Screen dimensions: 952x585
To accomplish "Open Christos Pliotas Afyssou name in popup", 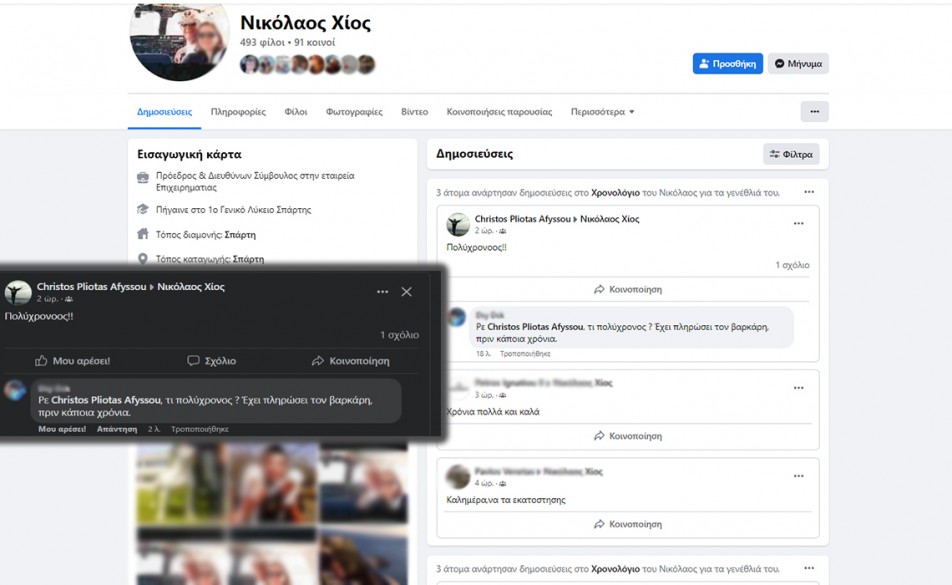I will click(x=92, y=286).
